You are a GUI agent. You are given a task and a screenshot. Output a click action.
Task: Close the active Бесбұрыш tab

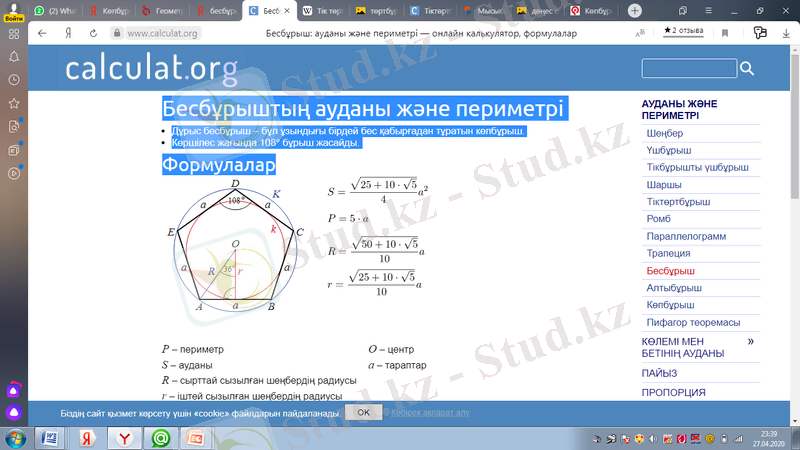pos(287,10)
